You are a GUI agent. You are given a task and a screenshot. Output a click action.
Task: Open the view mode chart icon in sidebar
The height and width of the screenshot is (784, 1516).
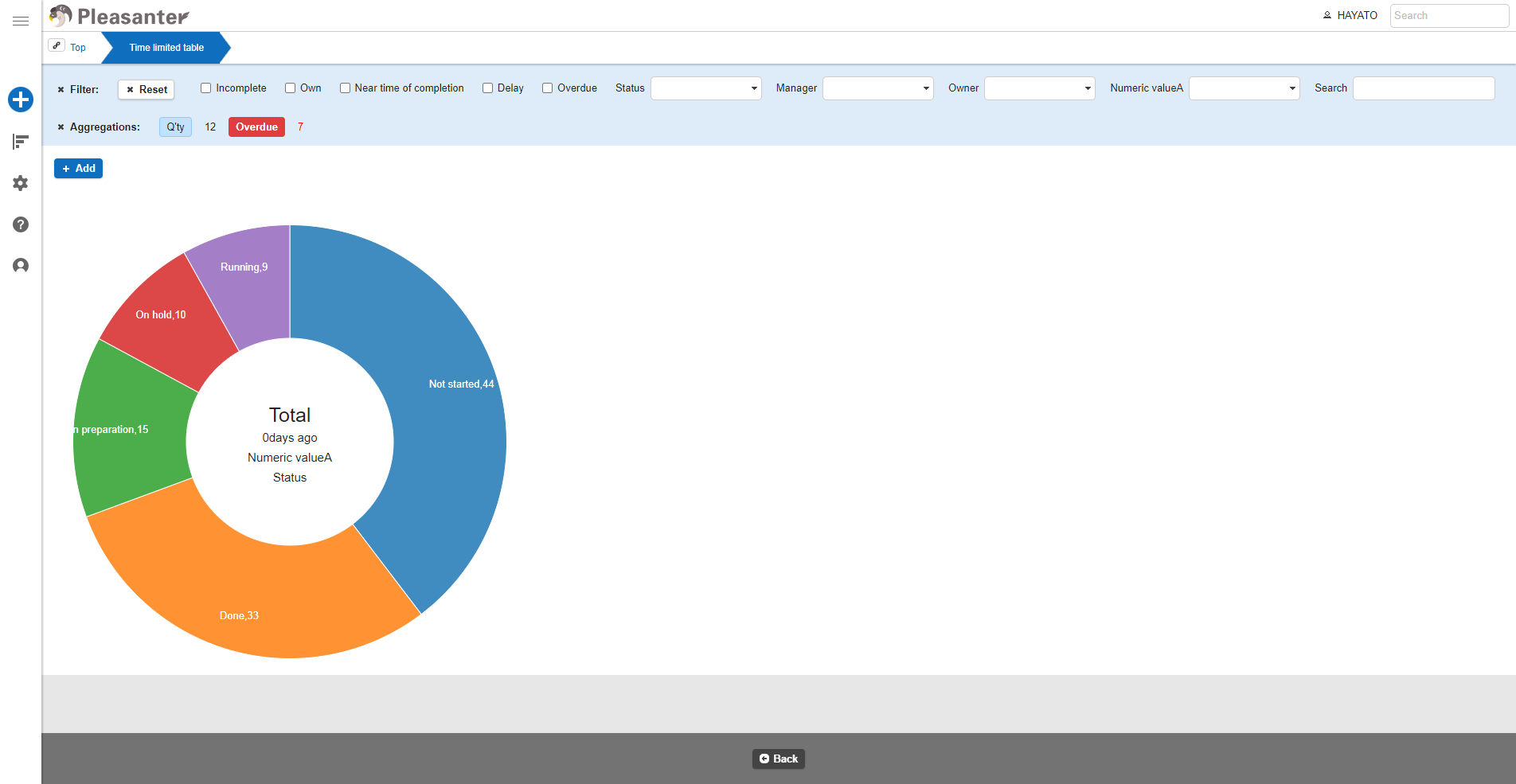coord(21,142)
